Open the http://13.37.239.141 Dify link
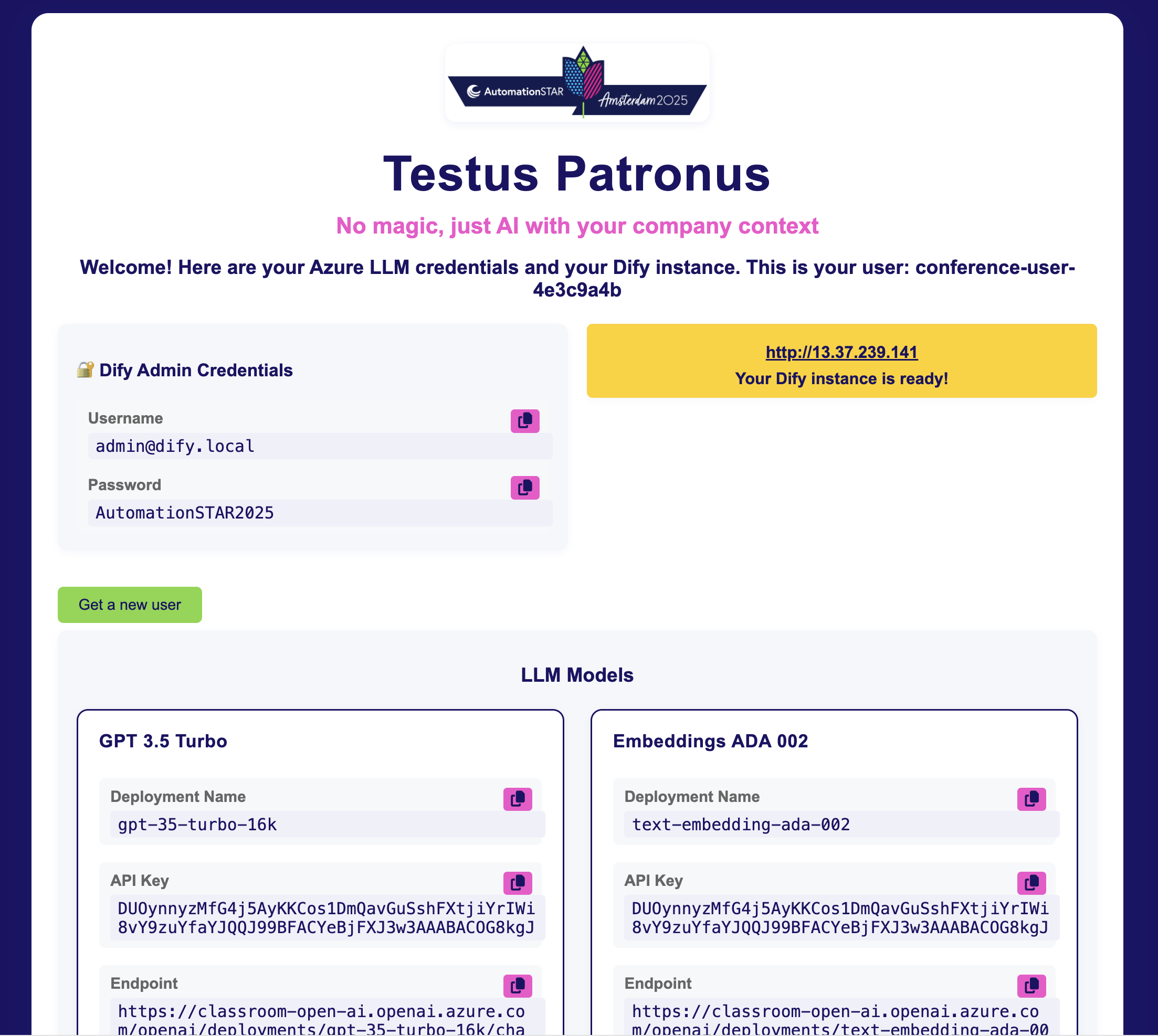The image size is (1158, 1036). pyautogui.click(x=841, y=352)
